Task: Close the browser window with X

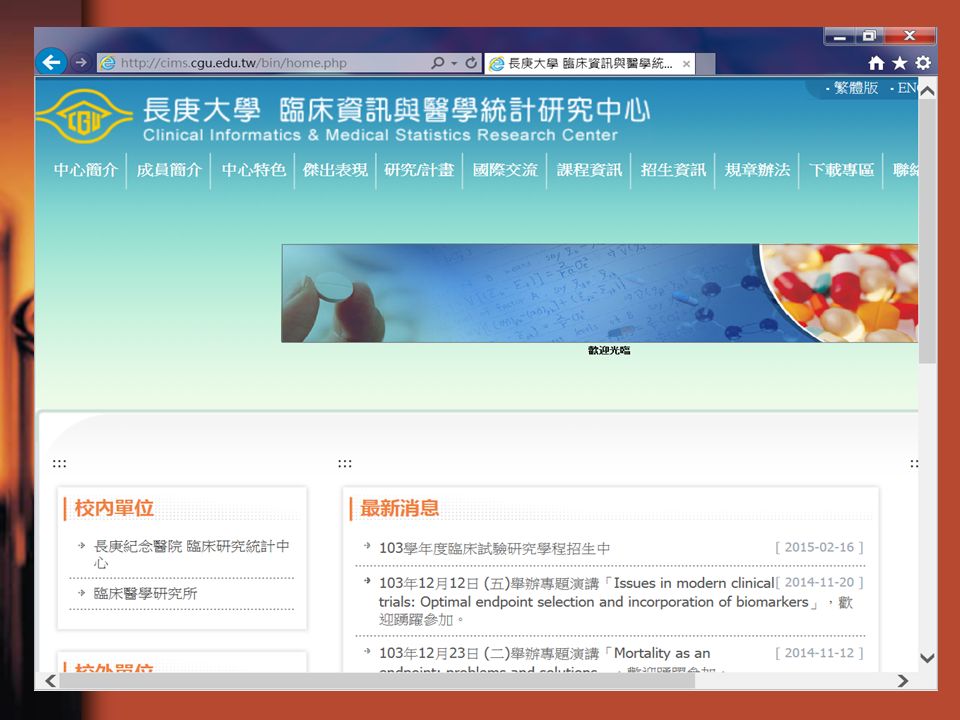Action: [x=909, y=37]
